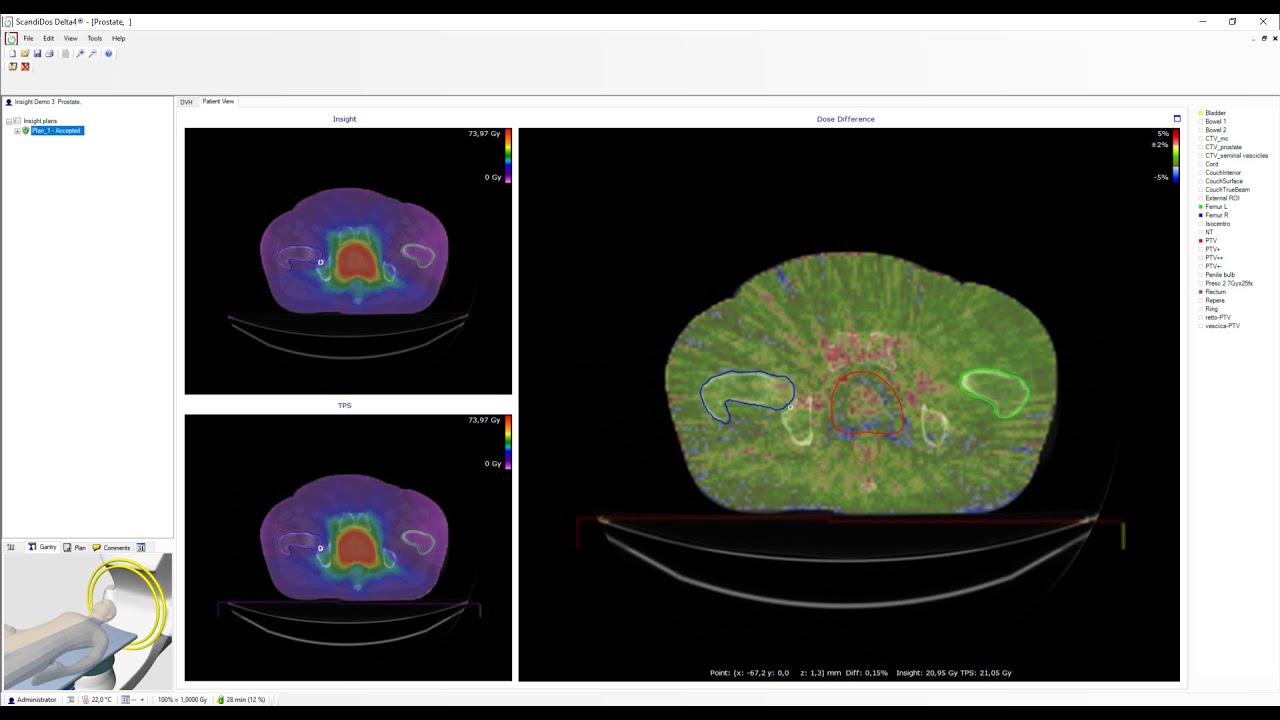This screenshot has height=720, width=1280.
Task: Click the device icon left of temperature
Action: [70, 700]
